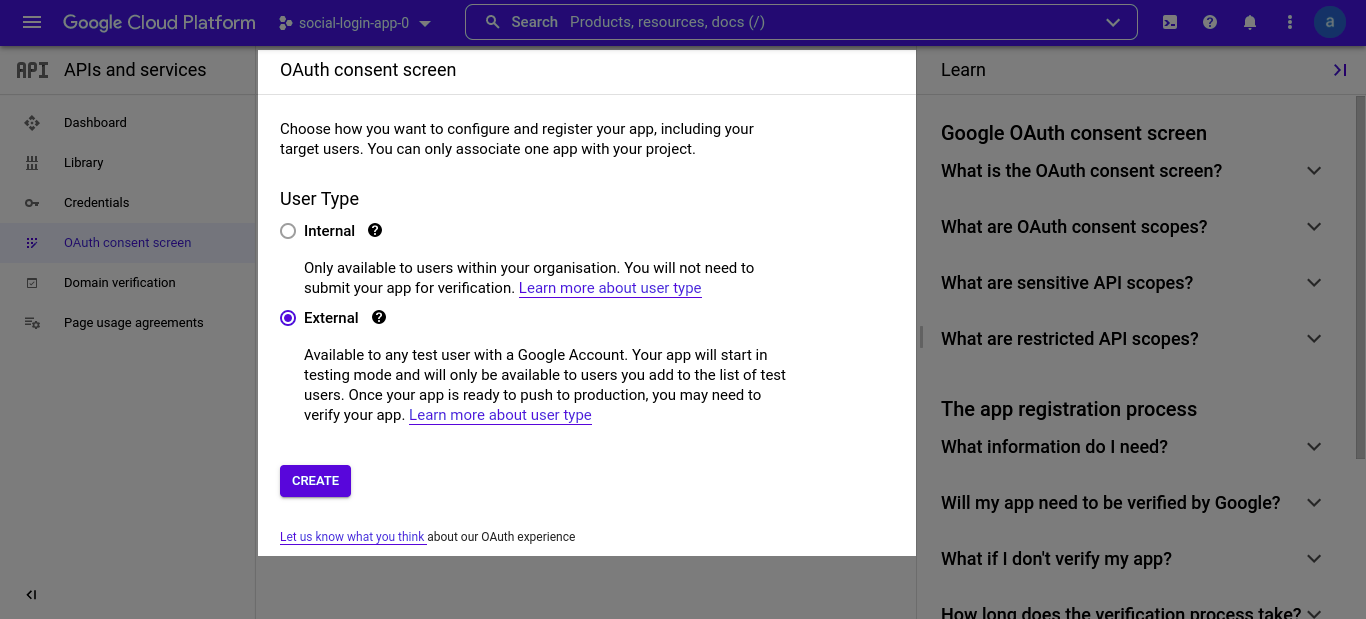The width and height of the screenshot is (1366, 619).
Task: Click the Library grid icon
Action: [32, 163]
